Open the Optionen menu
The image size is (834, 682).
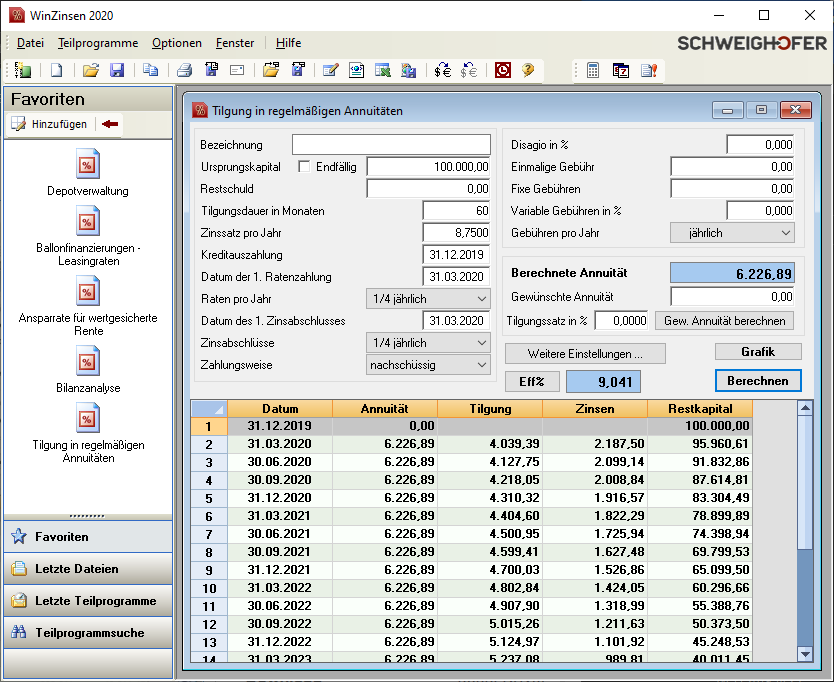point(177,43)
